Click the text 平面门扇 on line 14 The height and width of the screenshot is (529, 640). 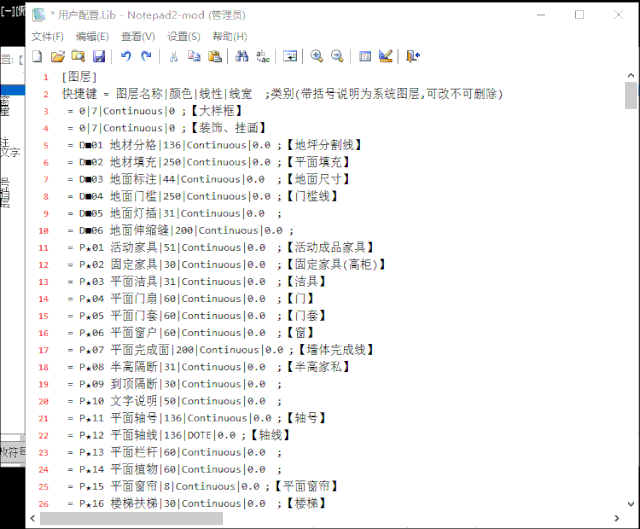pos(134,299)
